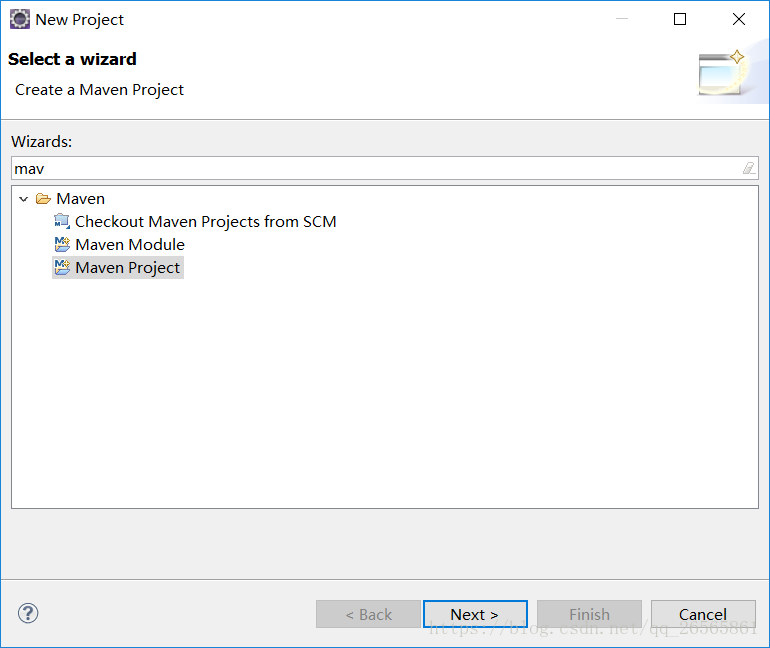Click the greyed-out Finish button

(589, 614)
